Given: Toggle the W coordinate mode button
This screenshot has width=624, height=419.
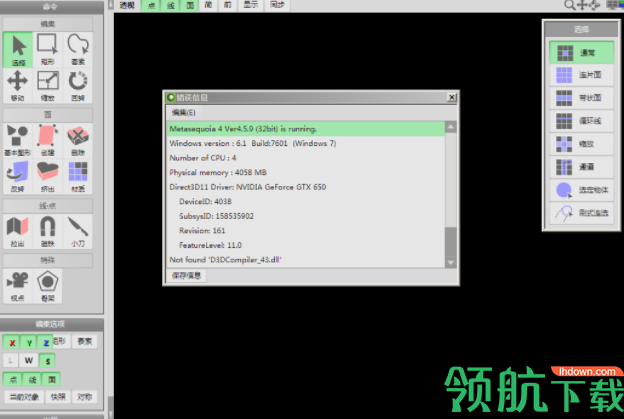Looking at the screenshot, I should tap(29, 361).
